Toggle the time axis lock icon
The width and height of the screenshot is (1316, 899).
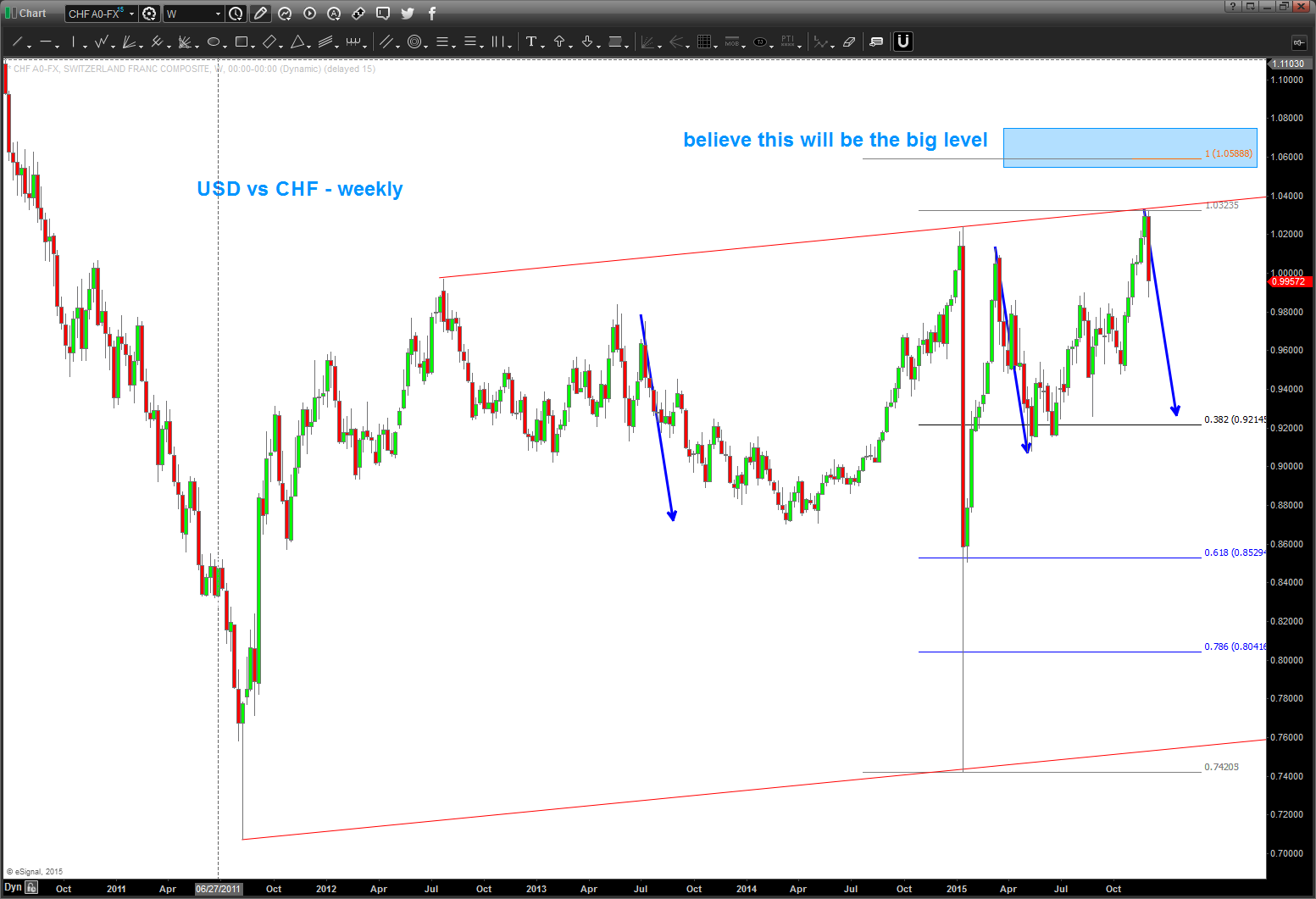31,887
